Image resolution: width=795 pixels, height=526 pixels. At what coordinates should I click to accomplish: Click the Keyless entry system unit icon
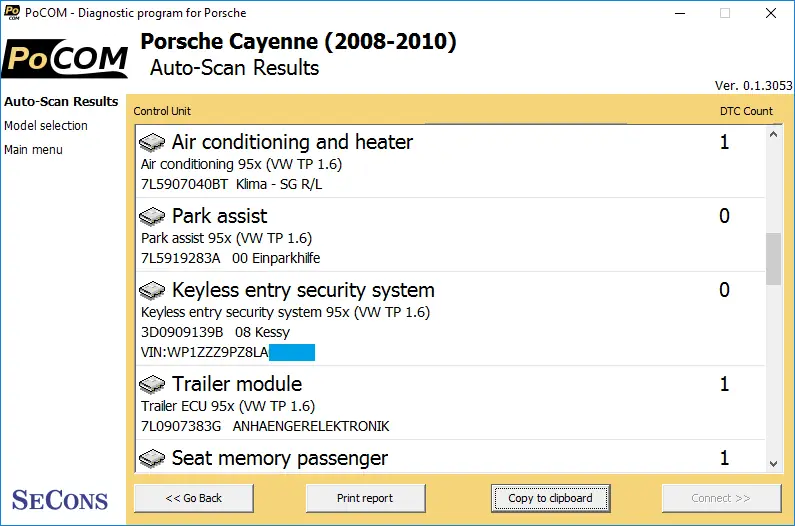(x=152, y=291)
